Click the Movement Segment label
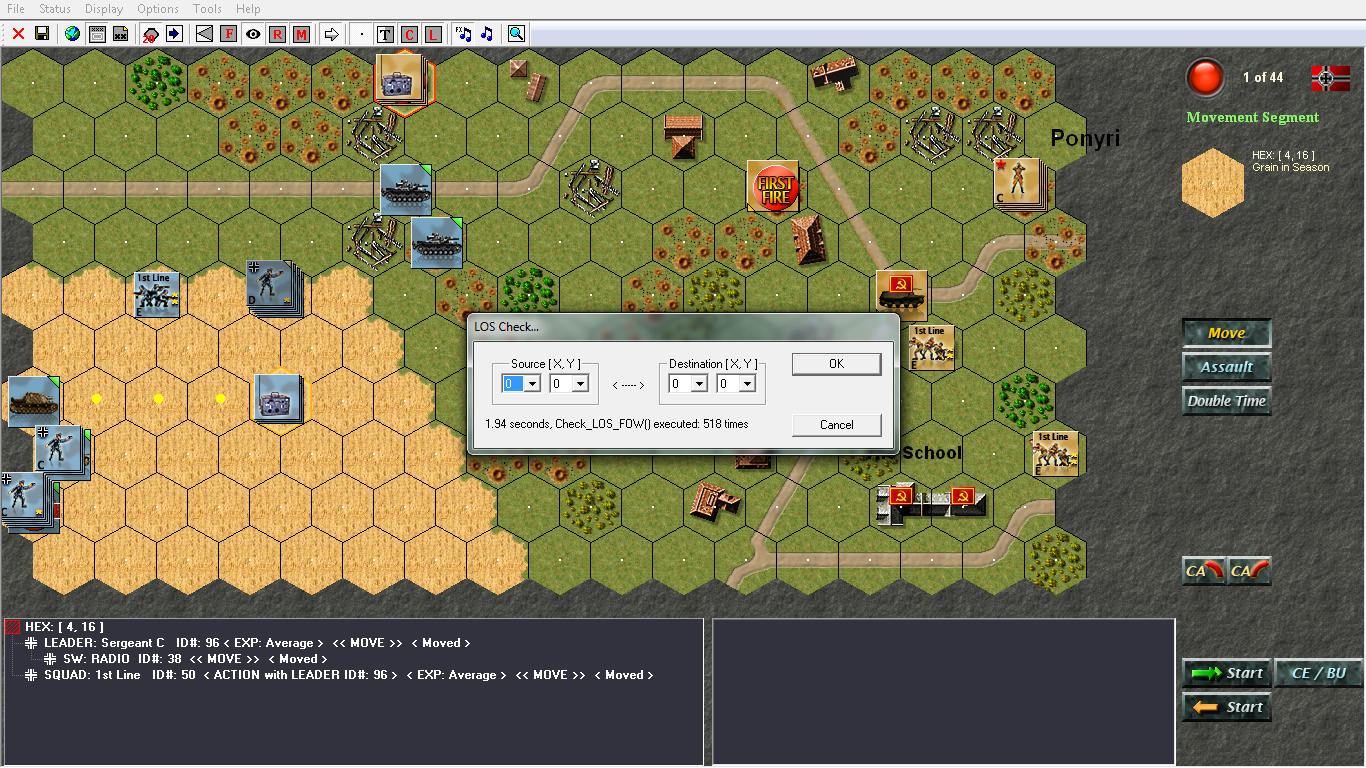Screen dimensions: 1366x768 pyautogui.click(x=1253, y=117)
